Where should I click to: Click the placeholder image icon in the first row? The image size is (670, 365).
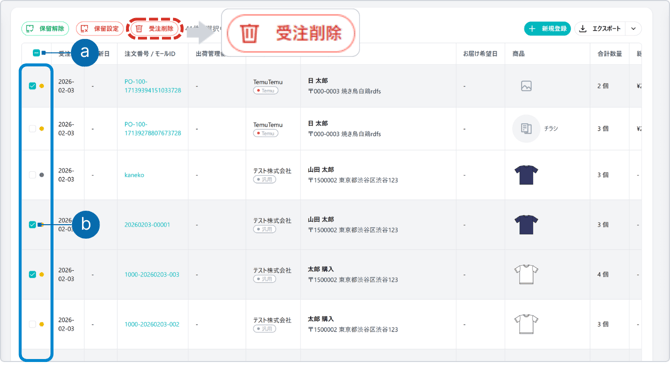point(526,86)
